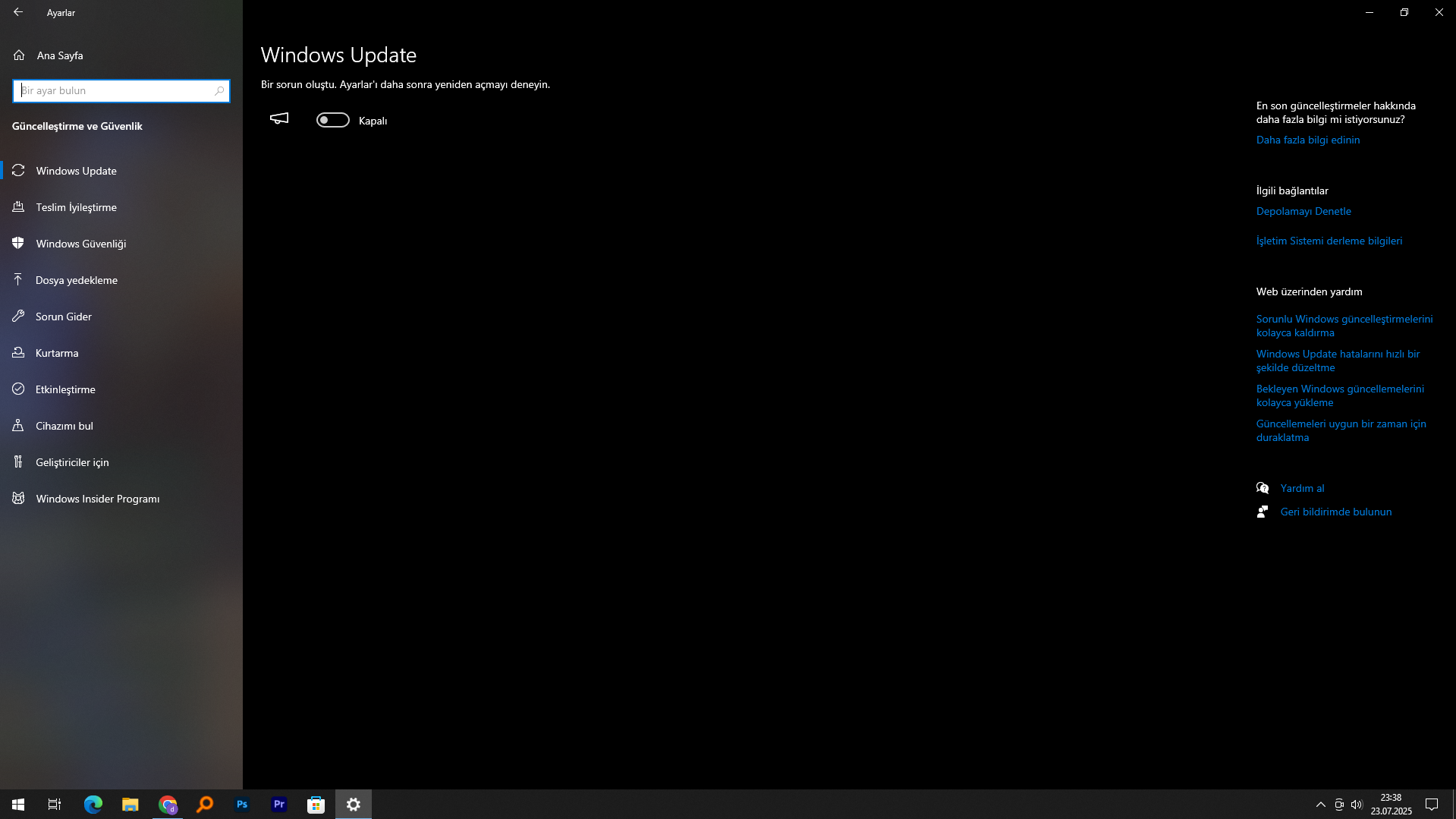
Task: Click the İlgili bağlantılar heading
Action: pos(1292,191)
